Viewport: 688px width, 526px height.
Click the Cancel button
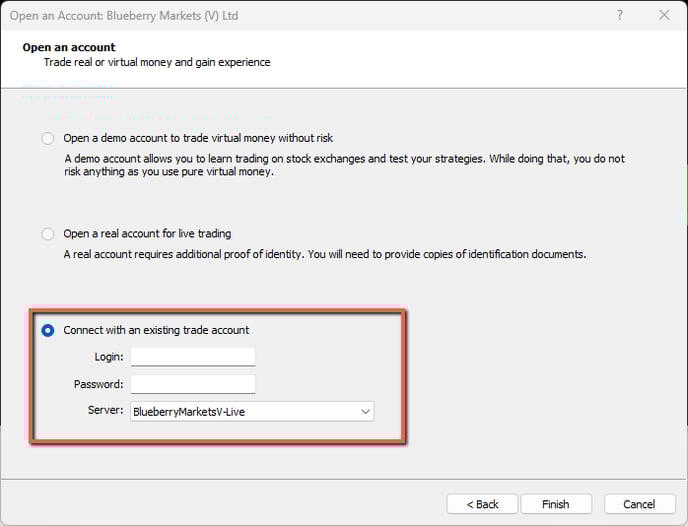(x=639, y=504)
